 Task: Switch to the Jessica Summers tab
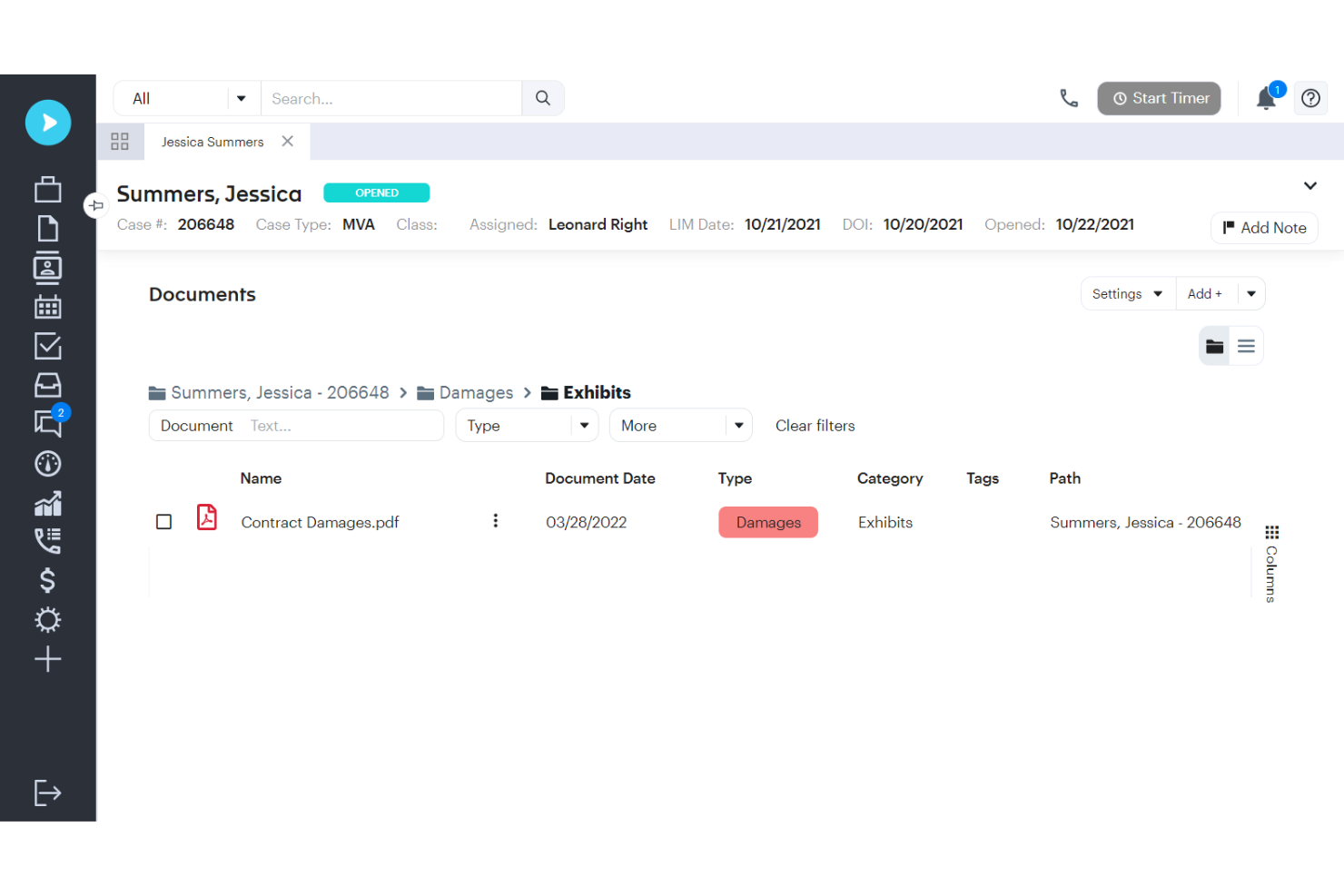coord(212,142)
